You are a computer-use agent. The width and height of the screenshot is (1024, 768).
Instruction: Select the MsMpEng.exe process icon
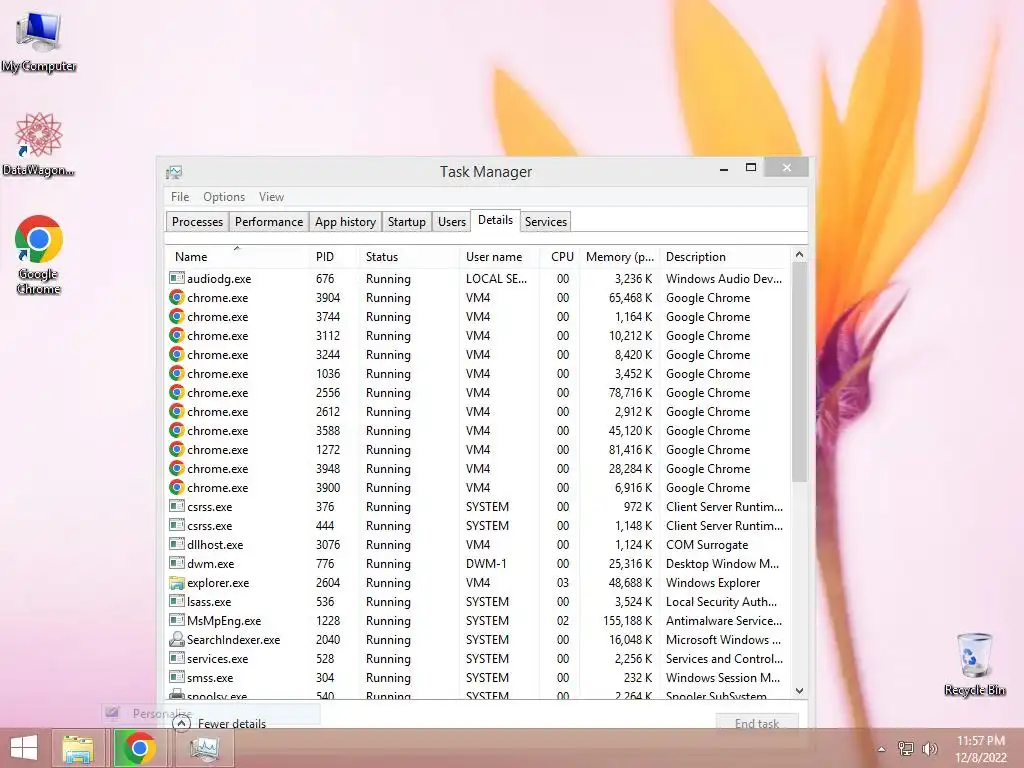(x=176, y=620)
